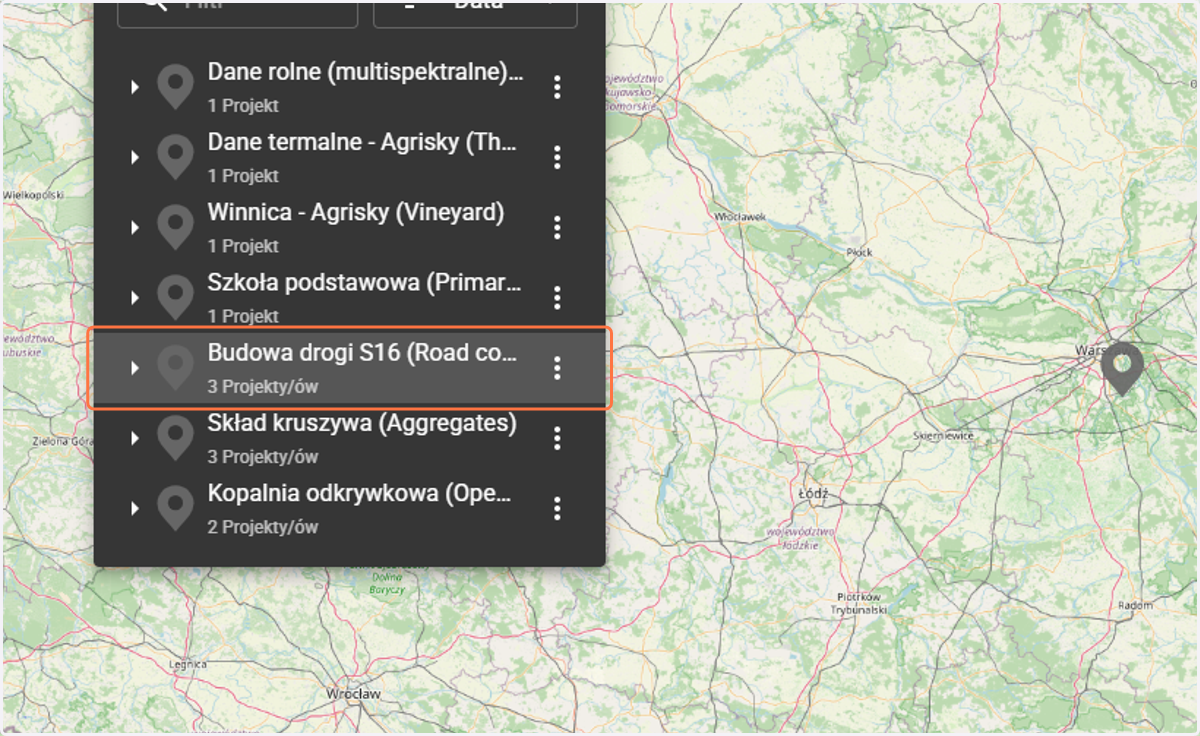Screen dimensions: 1200x736
Task: Open options menu for Szkoła podstawowa
Action: pyautogui.click(x=557, y=297)
